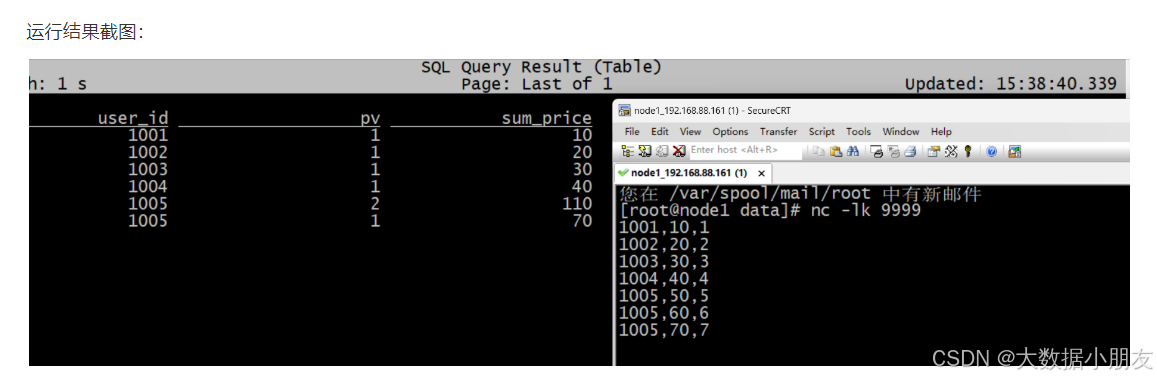Open Session Options from toolbar icon
This screenshot has height=379, width=1157.
[x=933, y=151]
